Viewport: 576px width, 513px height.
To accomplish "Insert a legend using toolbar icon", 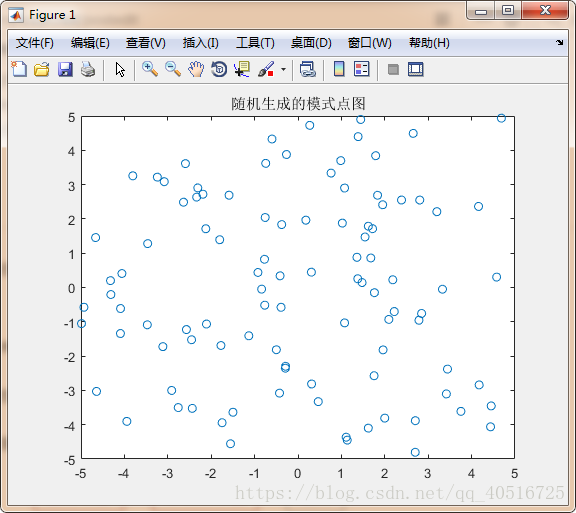I will point(361,69).
